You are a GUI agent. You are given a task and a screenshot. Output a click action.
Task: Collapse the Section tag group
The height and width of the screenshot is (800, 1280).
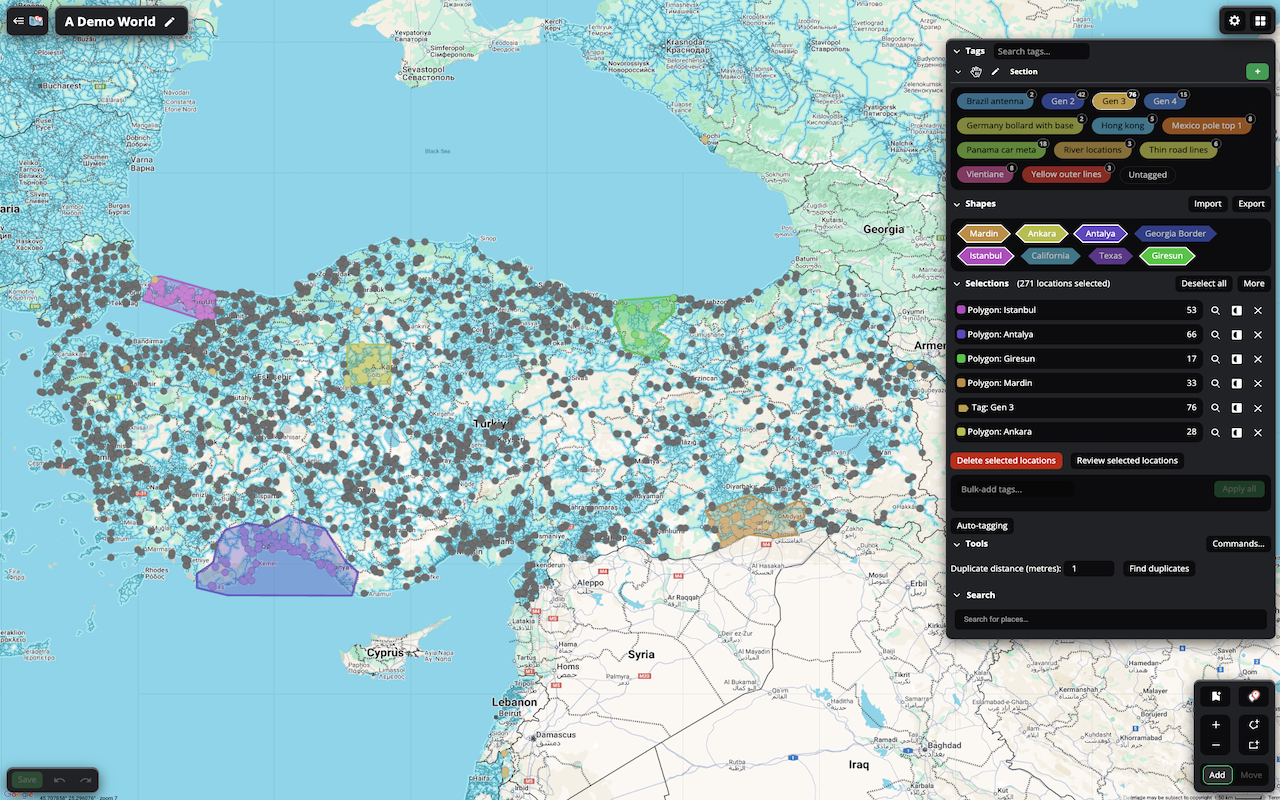(x=957, y=72)
